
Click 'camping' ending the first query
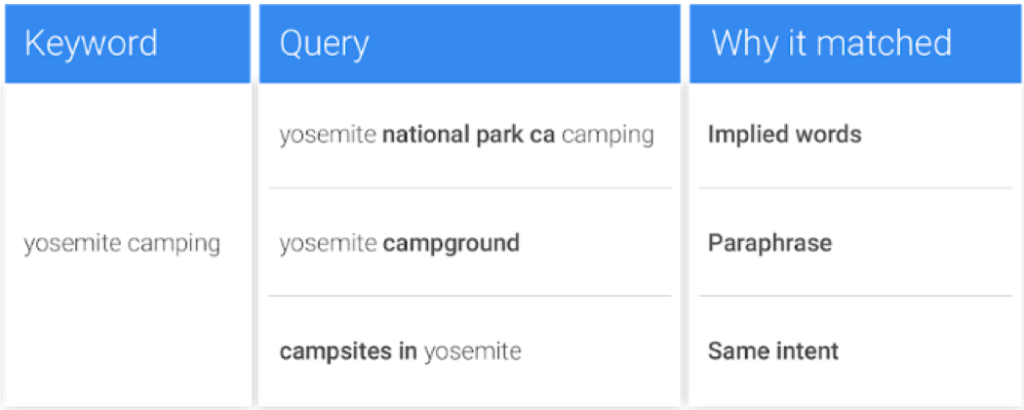pos(608,135)
